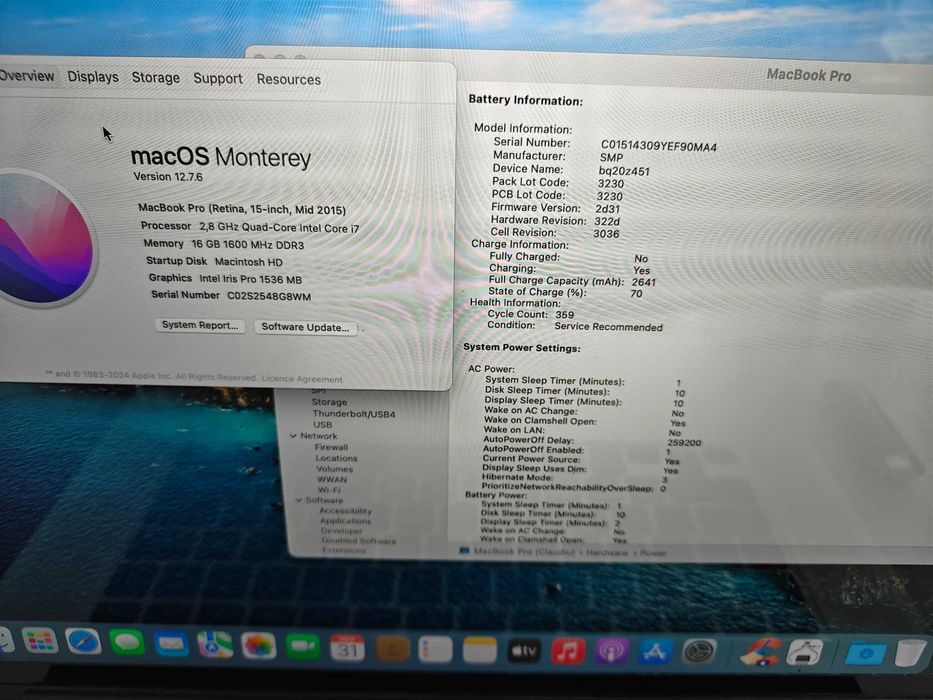
Task: Select Developer under Software
Action: tap(342, 530)
